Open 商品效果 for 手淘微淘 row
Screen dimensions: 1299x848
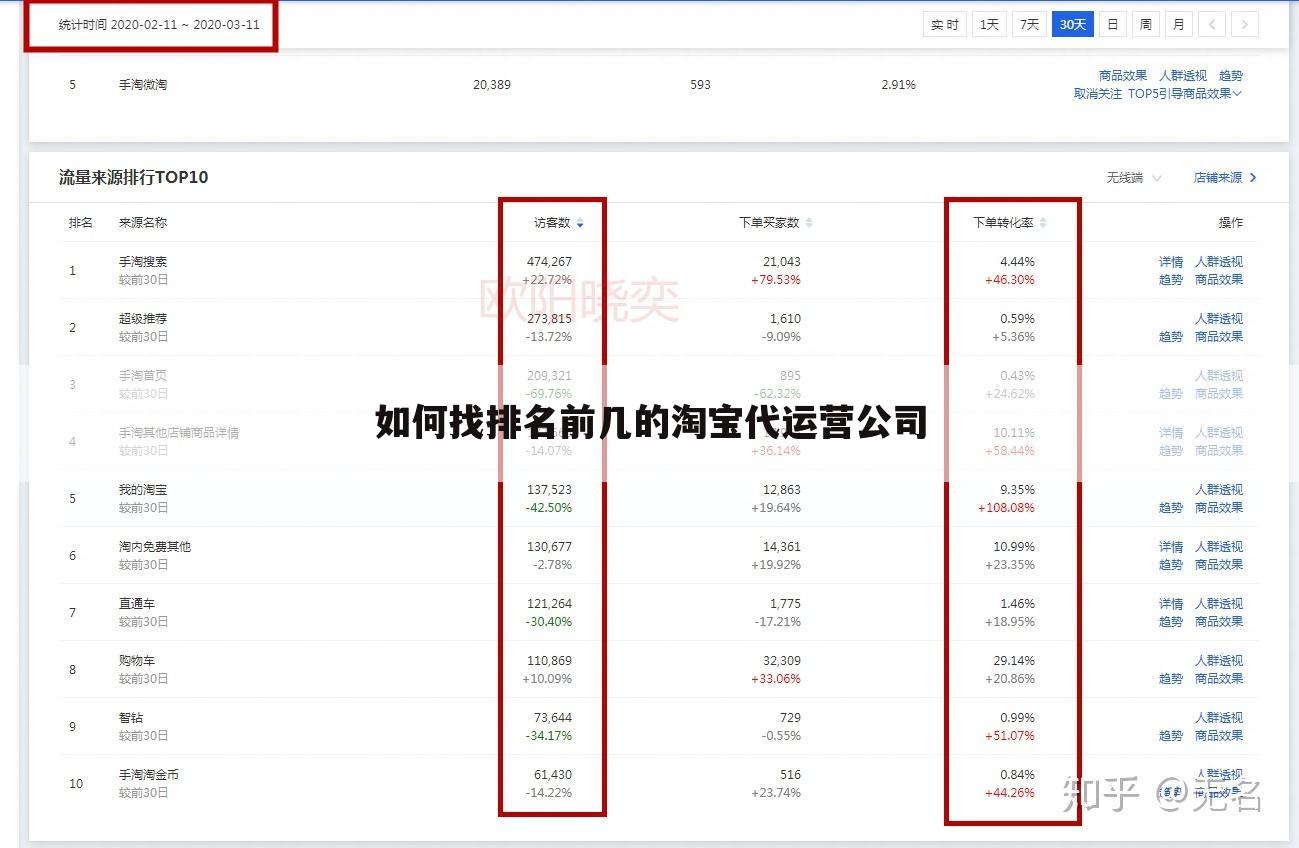pyautogui.click(x=1123, y=76)
